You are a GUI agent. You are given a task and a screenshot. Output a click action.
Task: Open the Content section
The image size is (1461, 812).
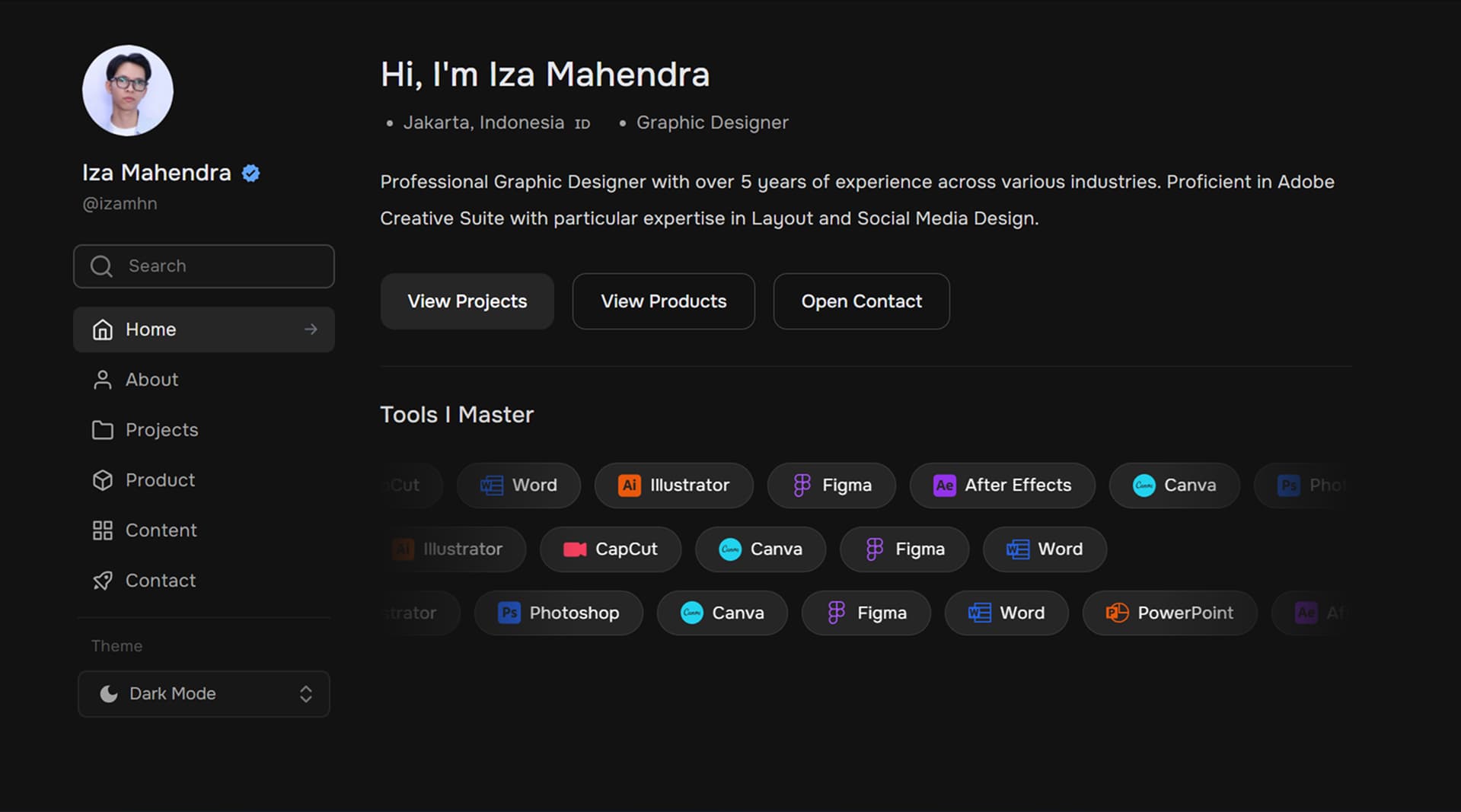[x=204, y=530]
